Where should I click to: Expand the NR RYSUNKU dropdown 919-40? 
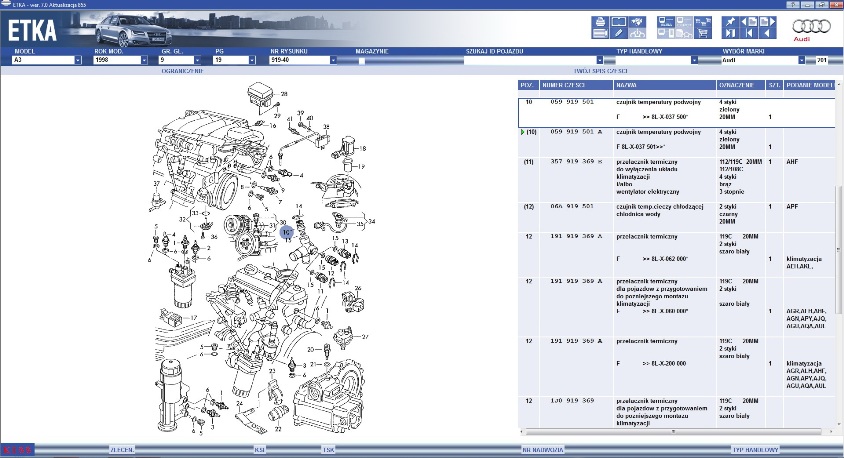click(x=333, y=60)
